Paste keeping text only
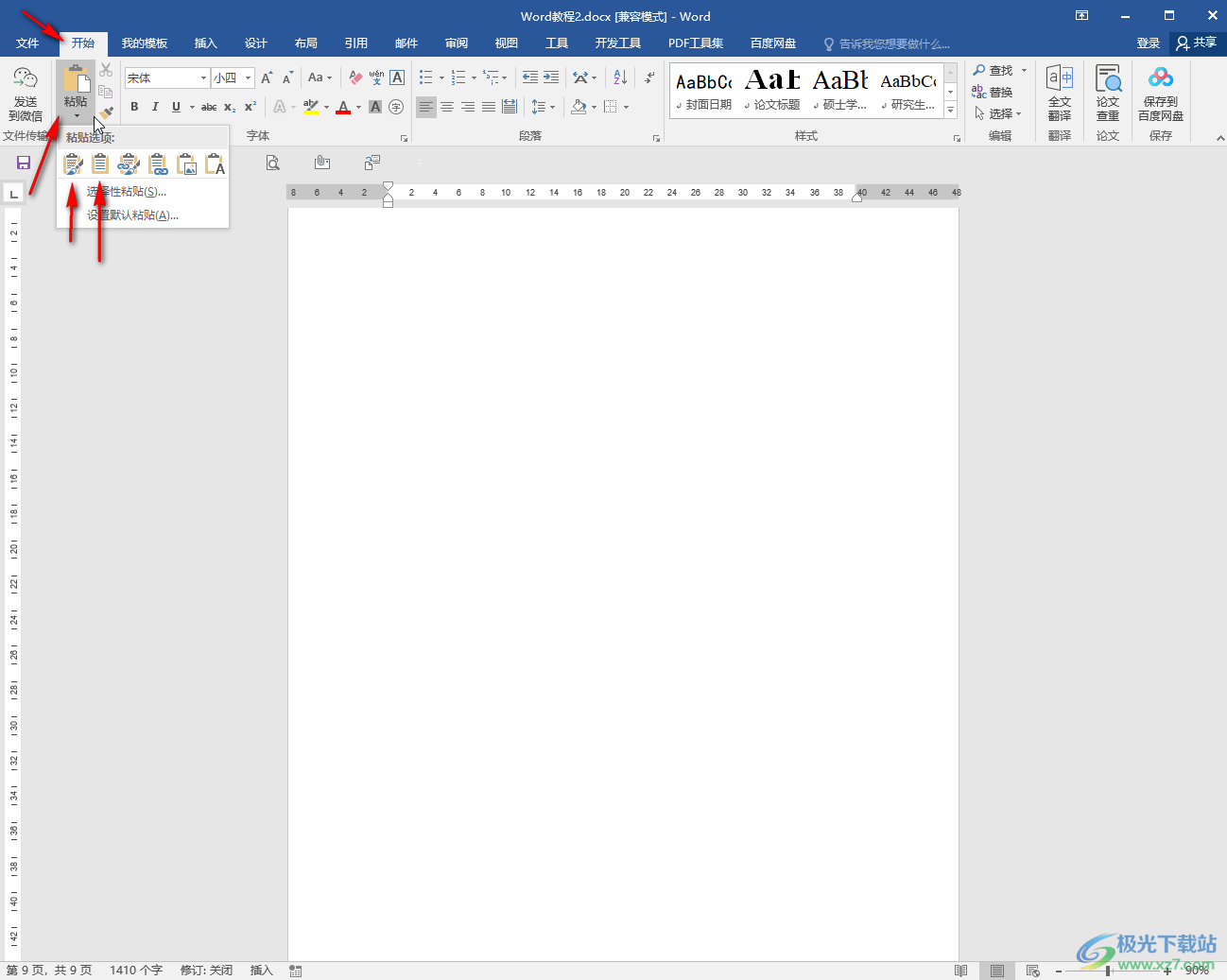This screenshot has width=1227, height=980. coord(216,164)
